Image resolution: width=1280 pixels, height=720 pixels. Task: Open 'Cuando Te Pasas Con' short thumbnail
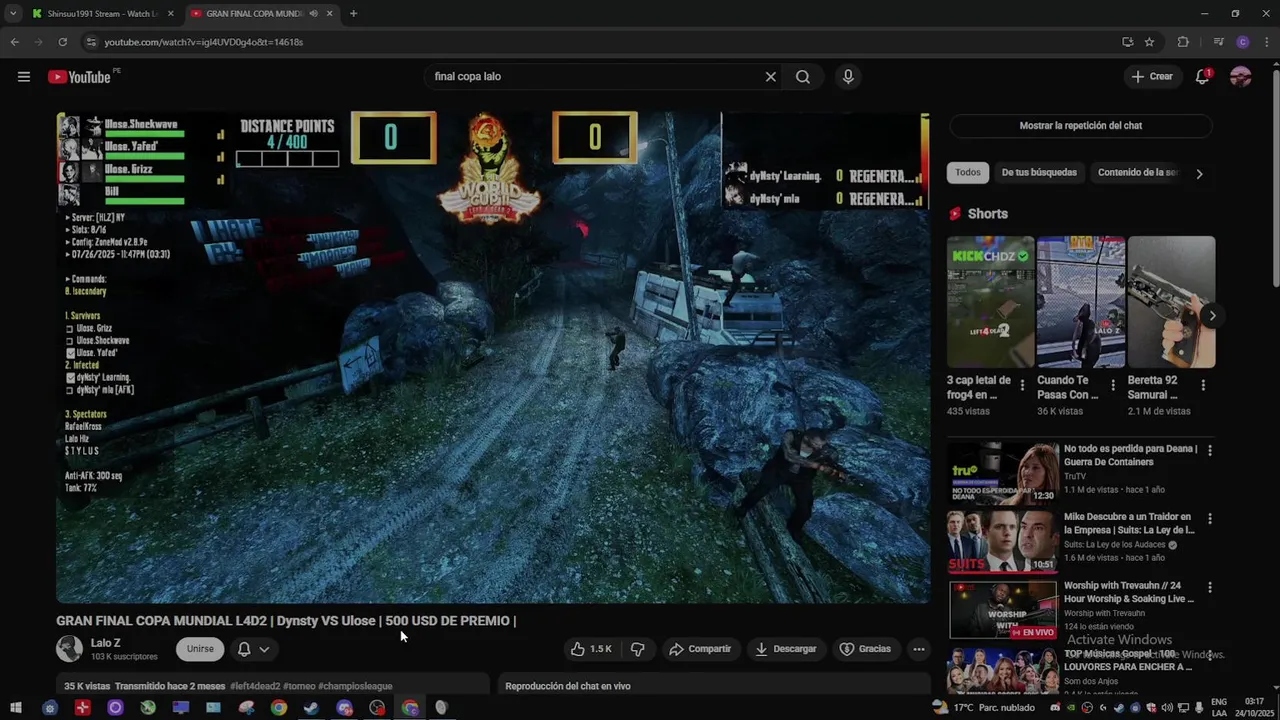click(1080, 302)
